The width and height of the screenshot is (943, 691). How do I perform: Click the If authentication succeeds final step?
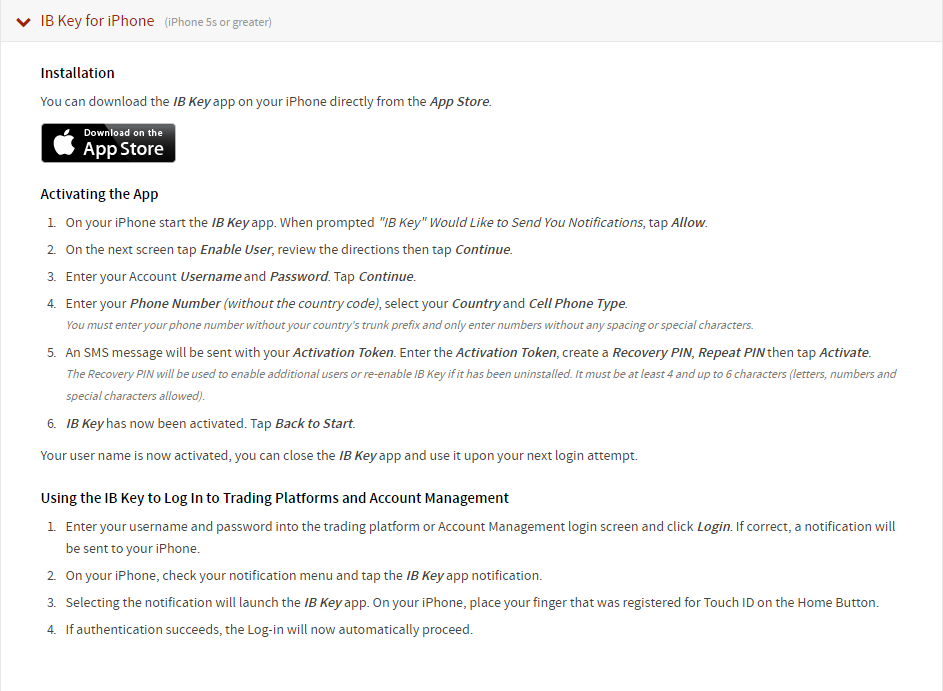click(269, 630)
